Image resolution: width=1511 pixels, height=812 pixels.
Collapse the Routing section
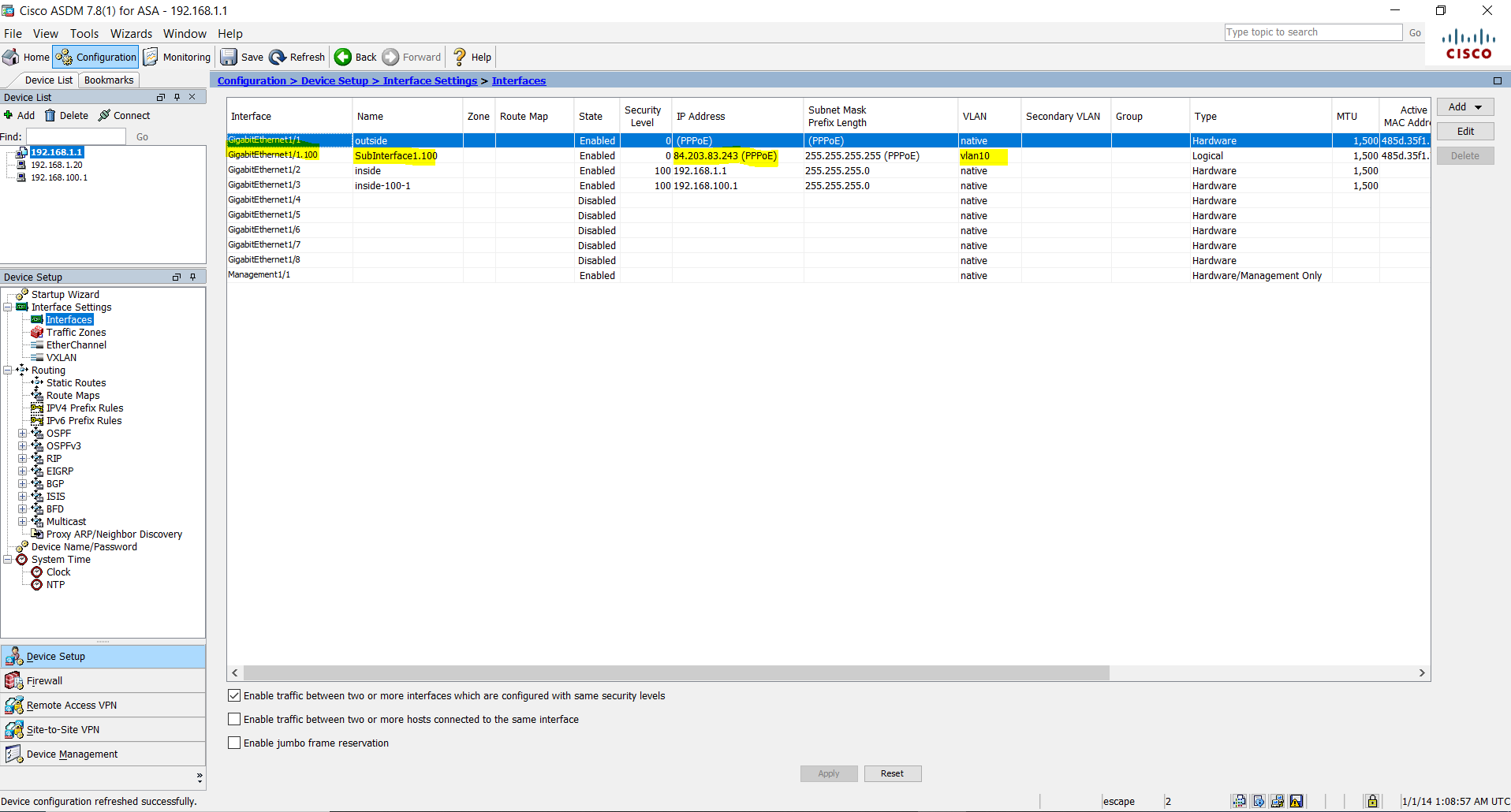pyautogui.click(x=8, y=370)
